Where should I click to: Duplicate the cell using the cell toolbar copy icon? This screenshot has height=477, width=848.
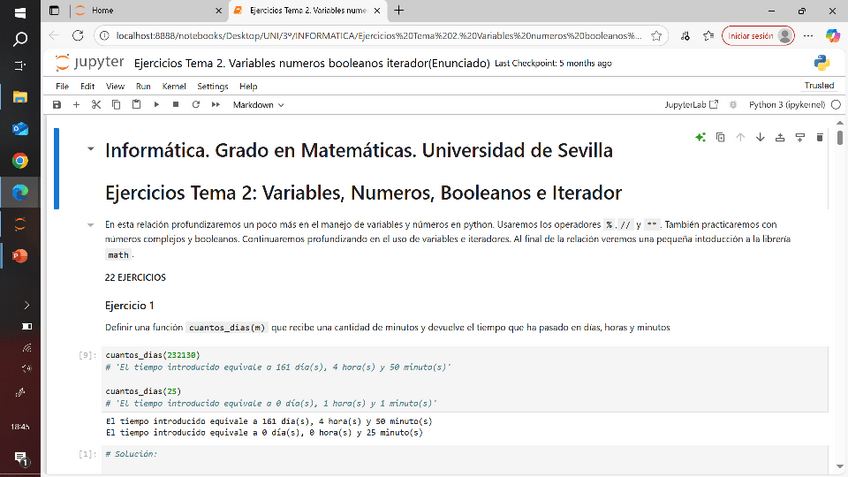[x=720, y=137]
